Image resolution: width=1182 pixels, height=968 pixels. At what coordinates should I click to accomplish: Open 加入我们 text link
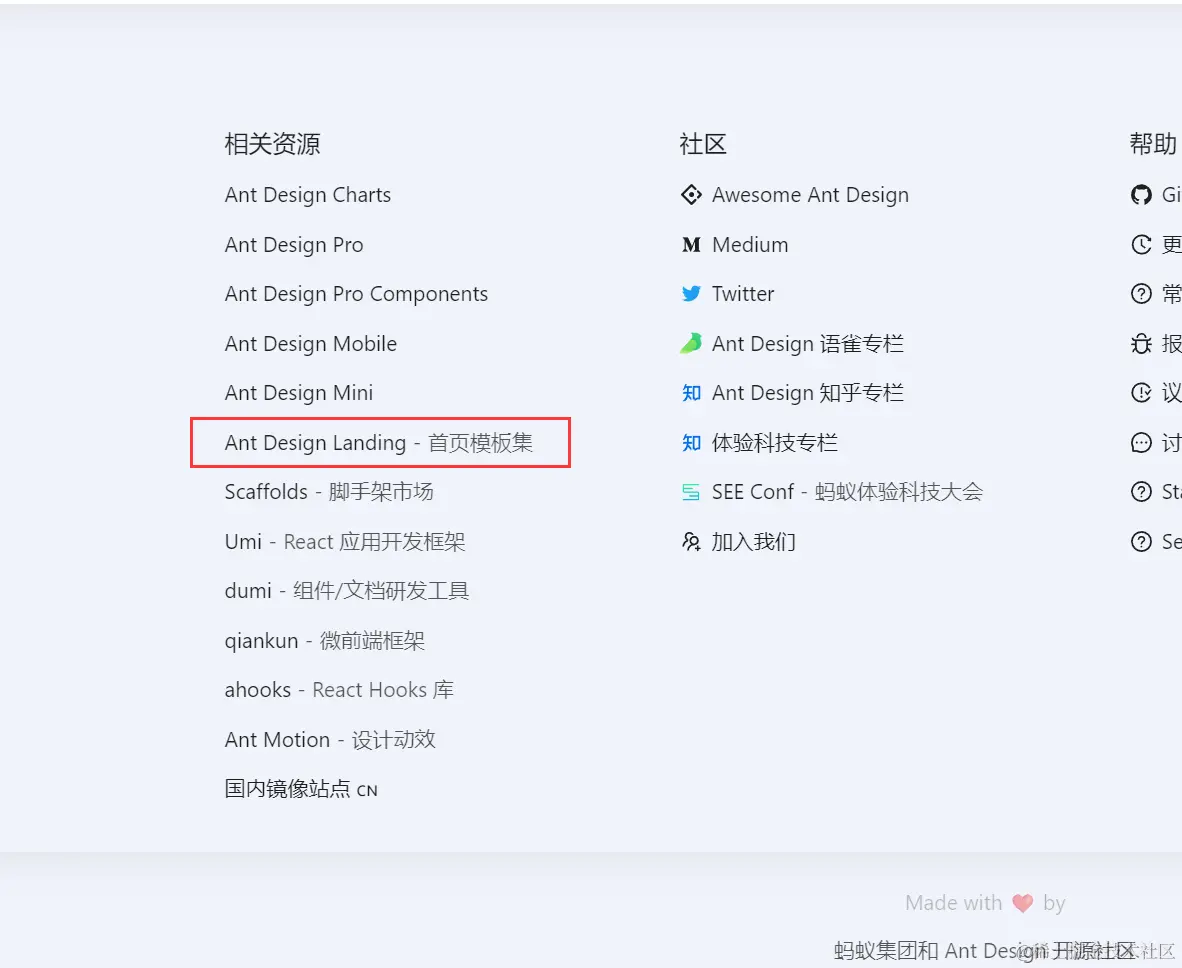coord(754,542)
